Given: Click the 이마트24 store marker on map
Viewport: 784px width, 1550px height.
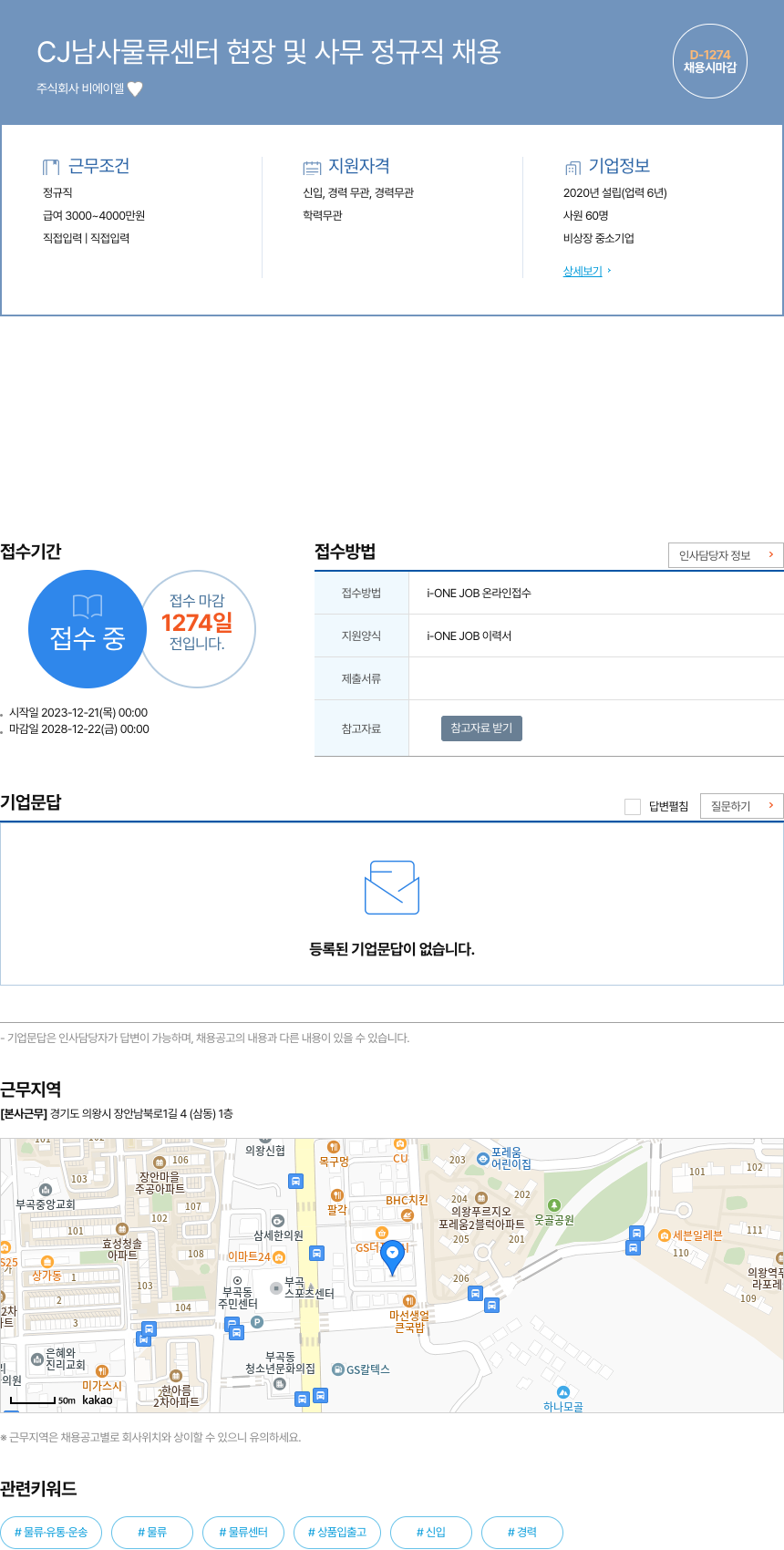Looking at the screenshot, I should coord(279,1257).
